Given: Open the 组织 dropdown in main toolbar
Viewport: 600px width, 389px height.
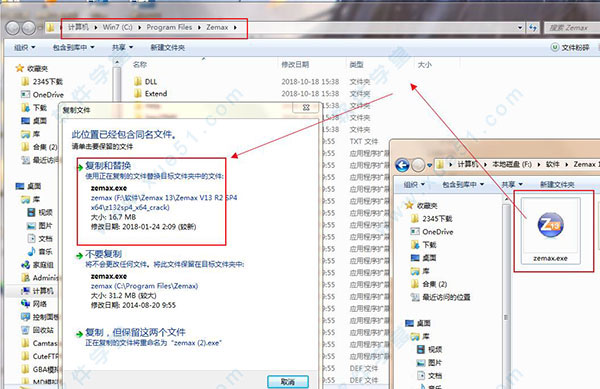Looking at the screenshot, I should pos(24,47).
